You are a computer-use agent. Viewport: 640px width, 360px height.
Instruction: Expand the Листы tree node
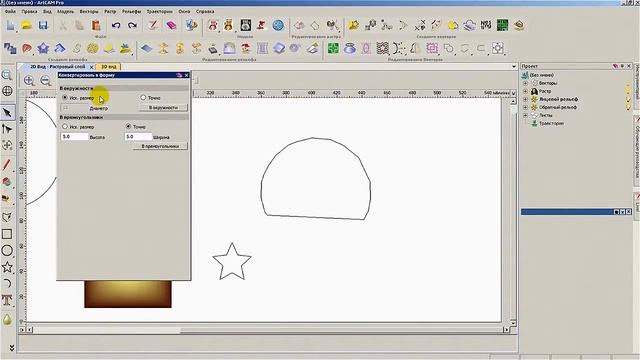pos(526,116)
